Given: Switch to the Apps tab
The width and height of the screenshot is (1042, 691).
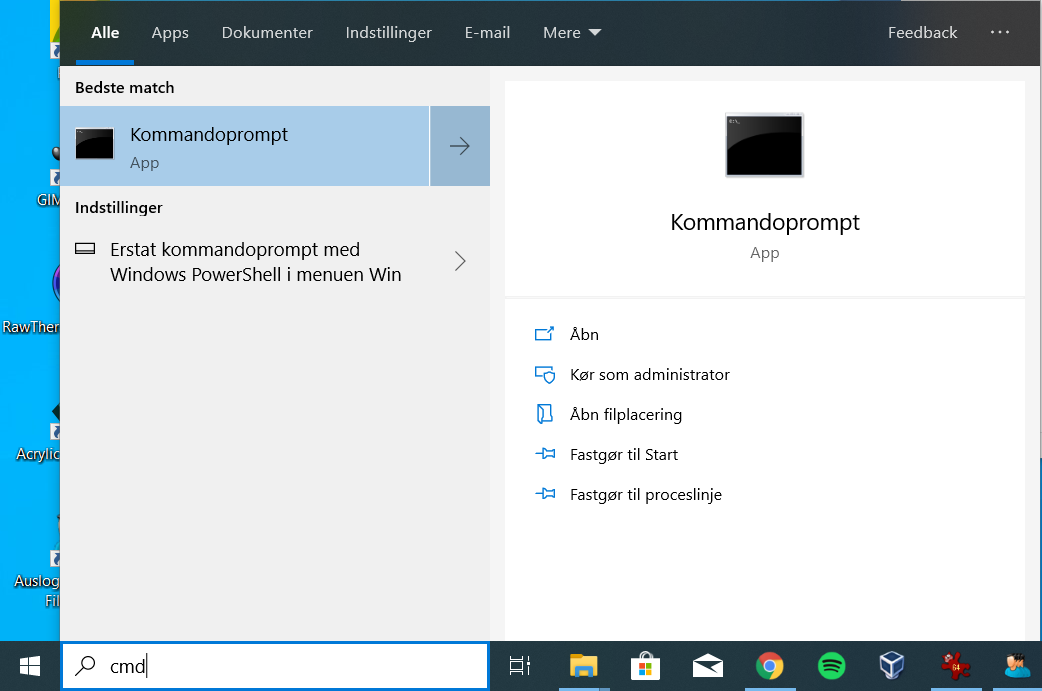Looking at the screenshot, I should 170,32.
